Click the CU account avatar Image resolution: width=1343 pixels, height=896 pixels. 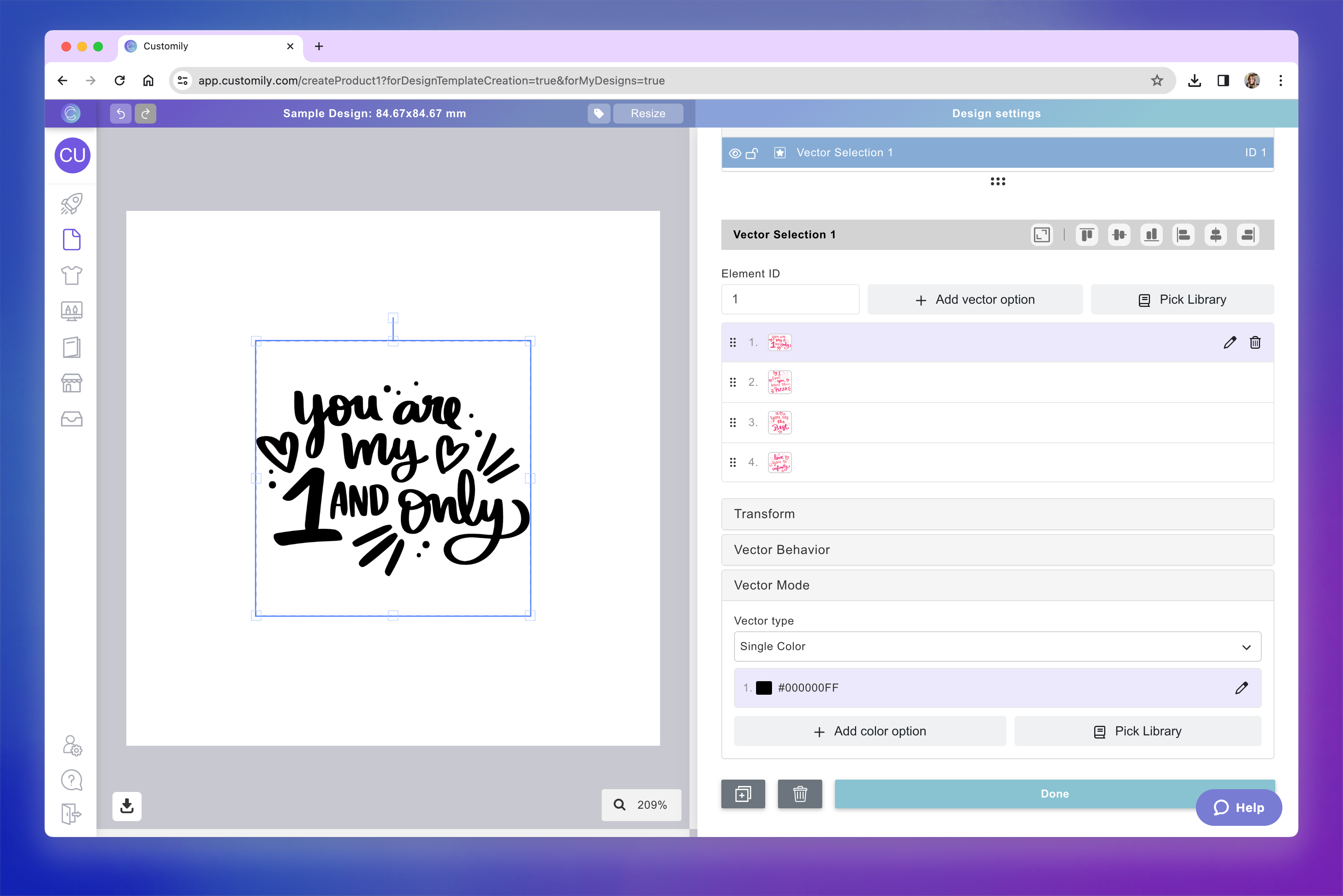click(72, 155)
